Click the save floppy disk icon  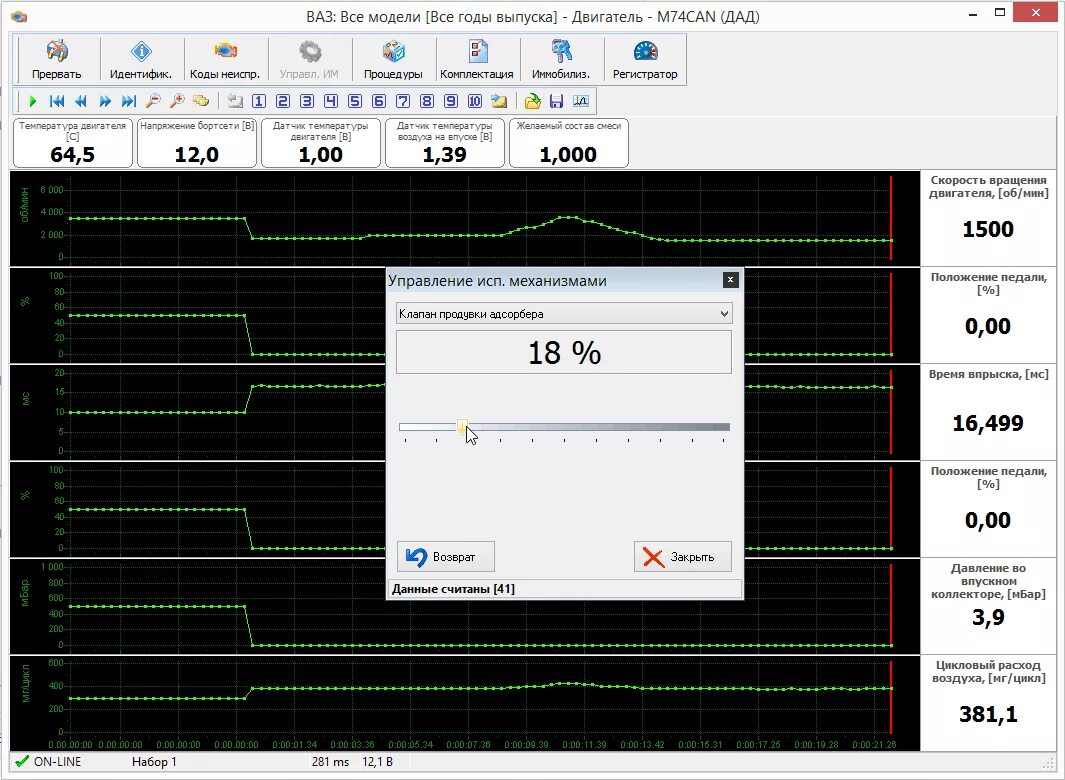pyautogui.click(x=556, y=101)
